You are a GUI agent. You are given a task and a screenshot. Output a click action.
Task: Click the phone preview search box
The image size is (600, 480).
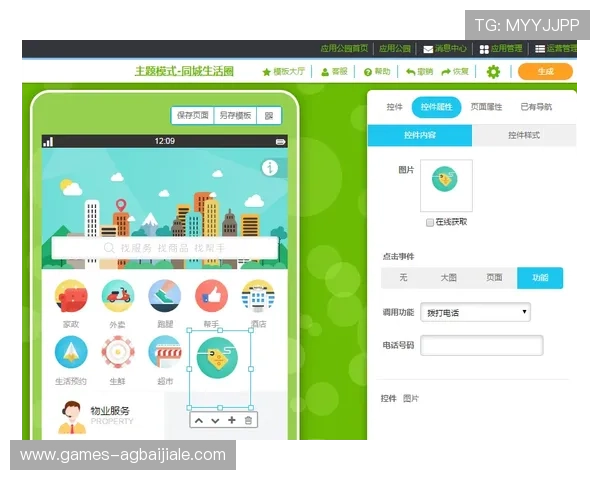[165, 248]
